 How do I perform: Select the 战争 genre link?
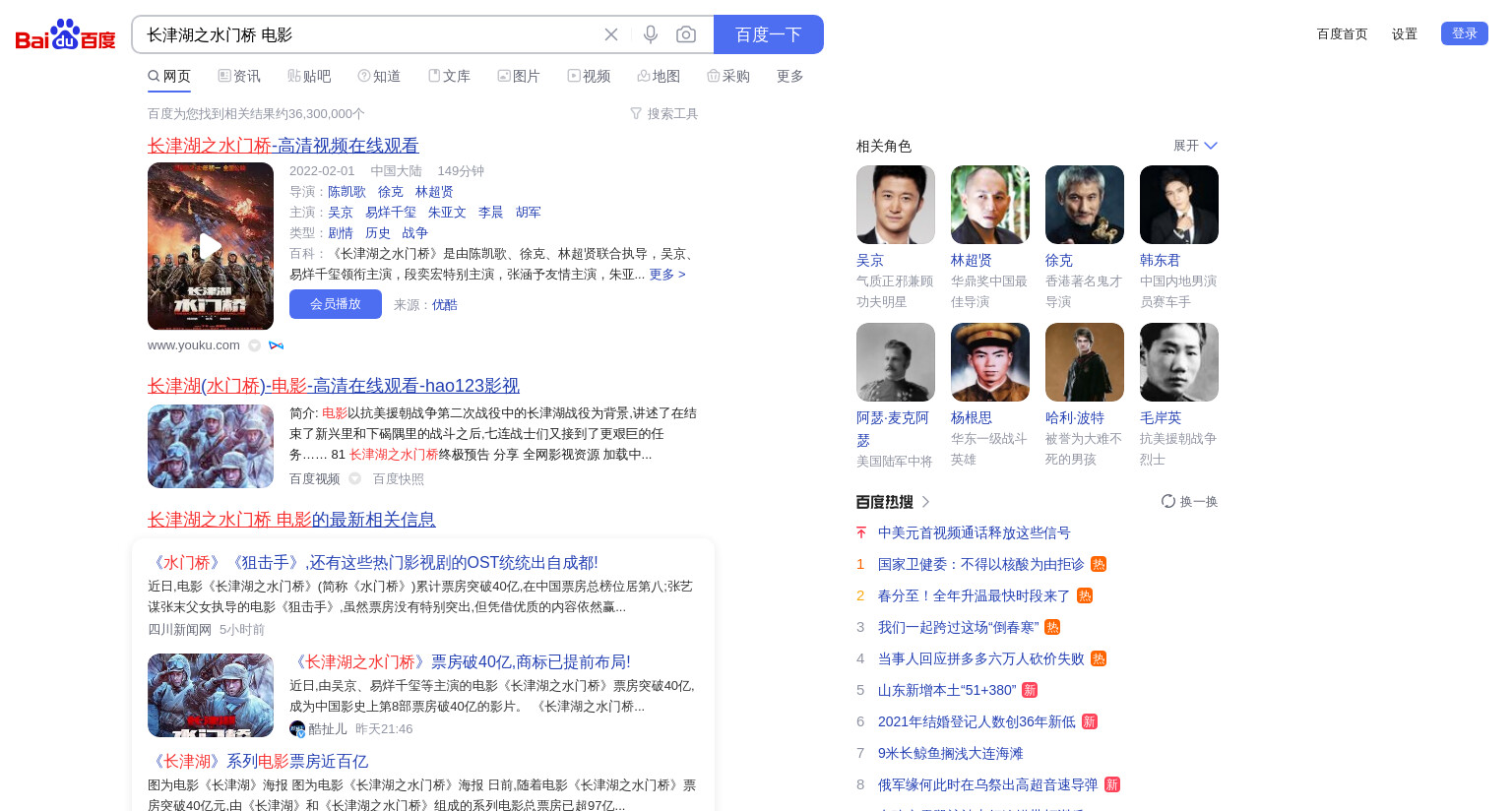pos(415,233)
